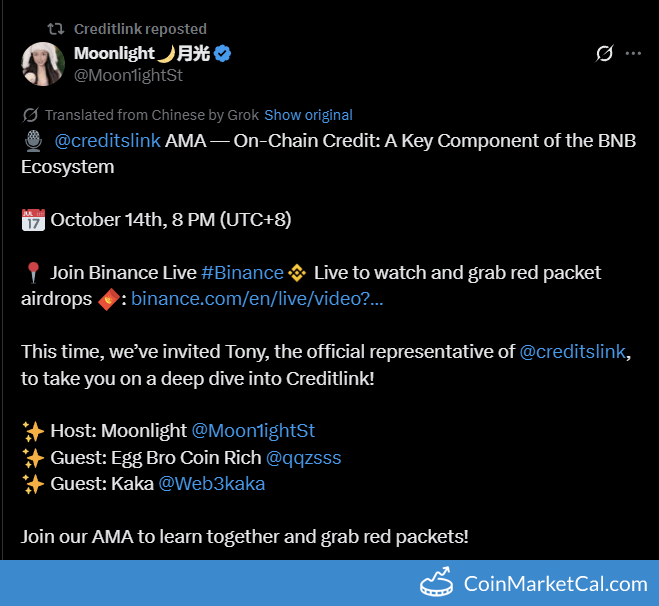Open the @qqzsss guest profile link
The height and width of the screenshot is (606, 659).
[x=303, y=456]
